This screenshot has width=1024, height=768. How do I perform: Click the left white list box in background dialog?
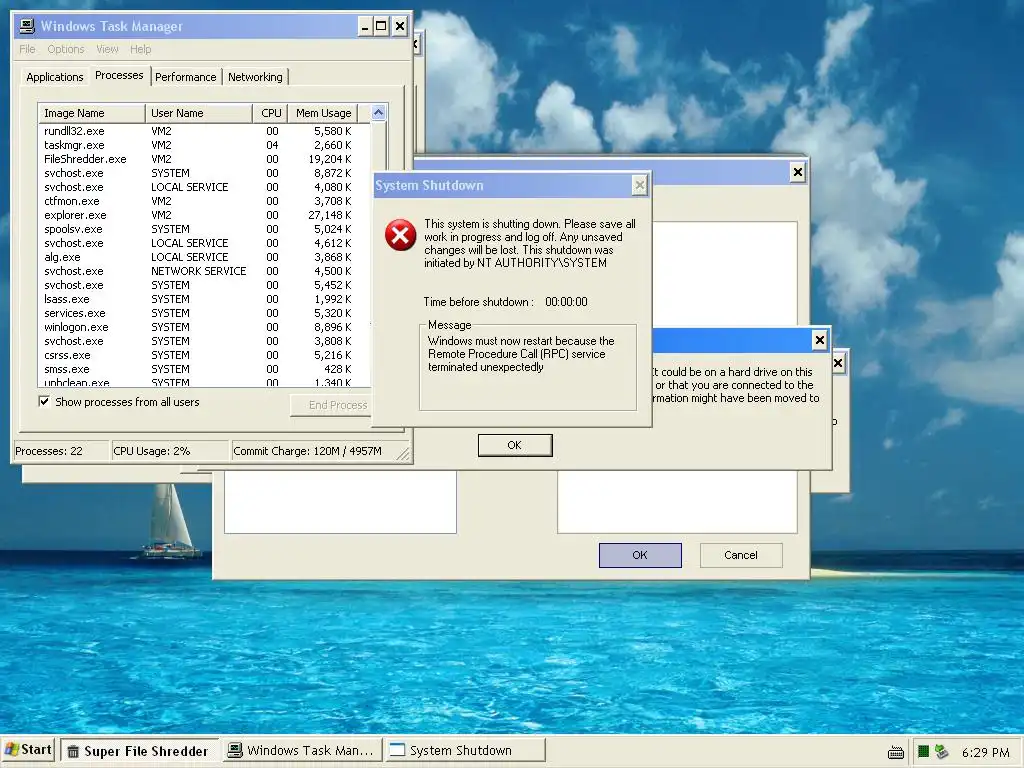(340, 502)
